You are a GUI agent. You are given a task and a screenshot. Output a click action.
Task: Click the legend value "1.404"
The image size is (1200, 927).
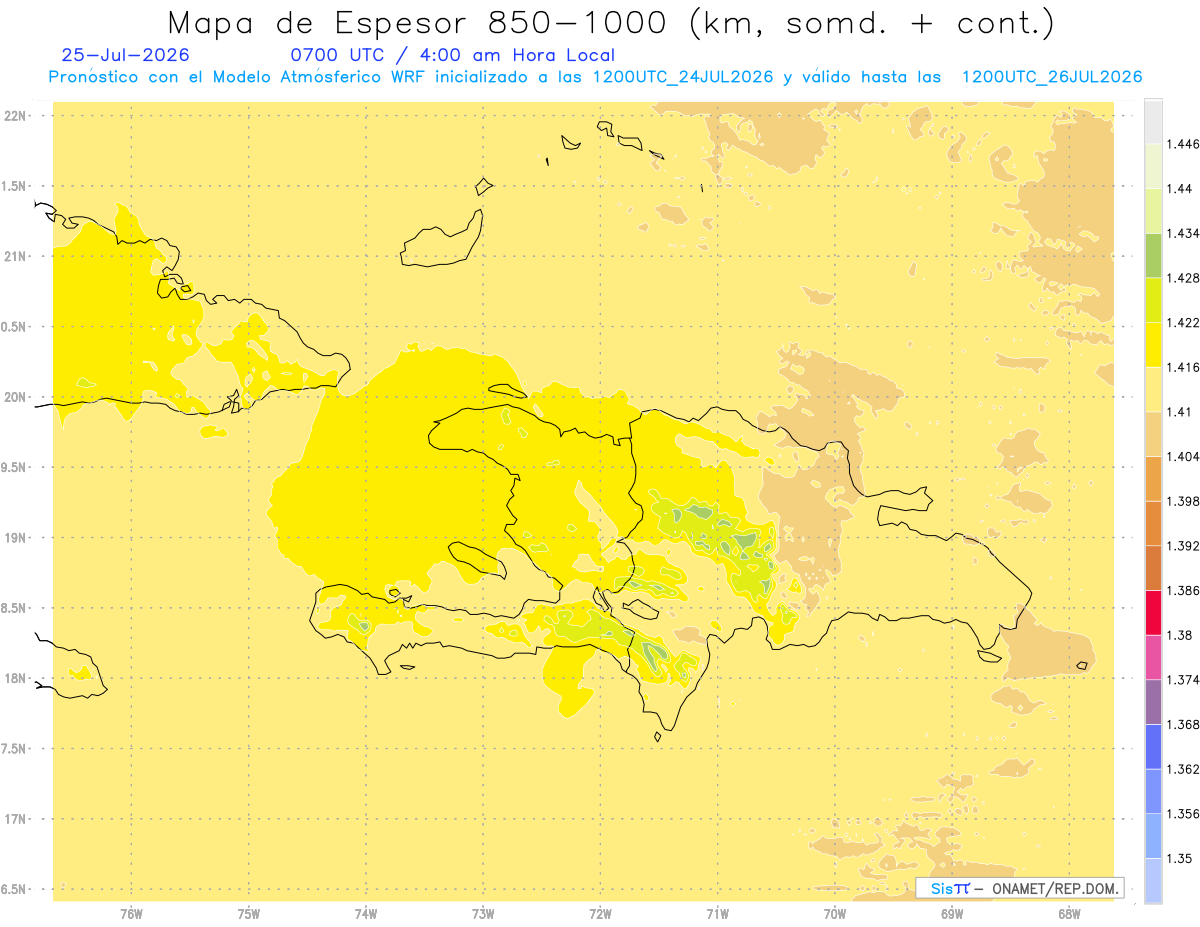tap(1183, 456)
